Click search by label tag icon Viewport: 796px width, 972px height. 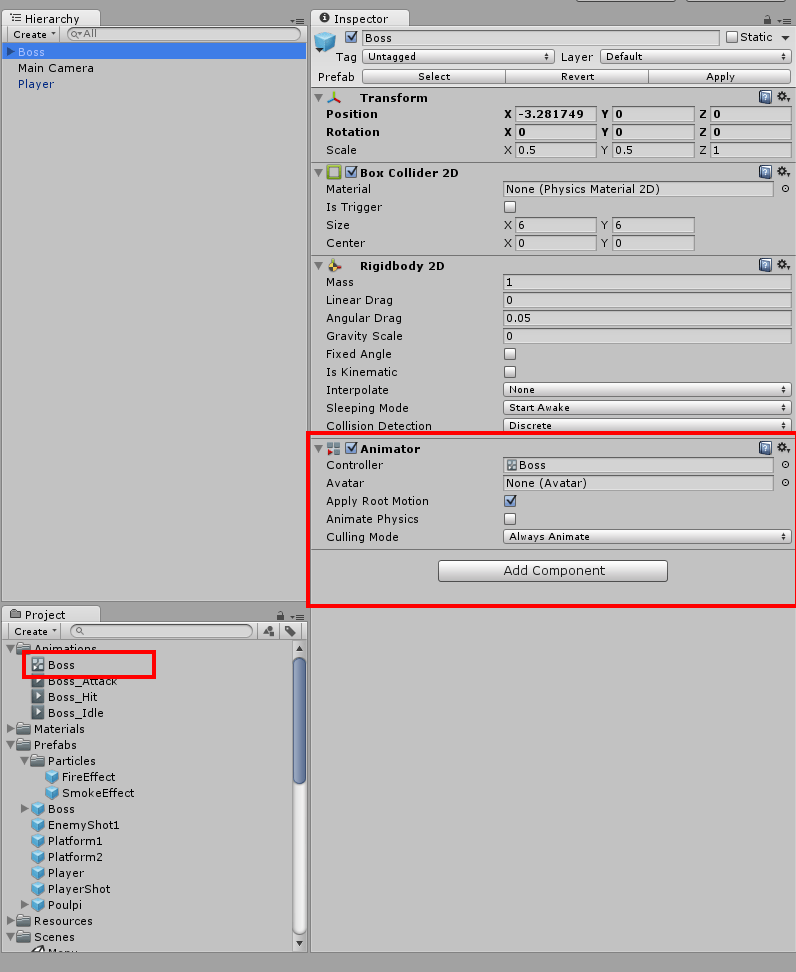290,631
